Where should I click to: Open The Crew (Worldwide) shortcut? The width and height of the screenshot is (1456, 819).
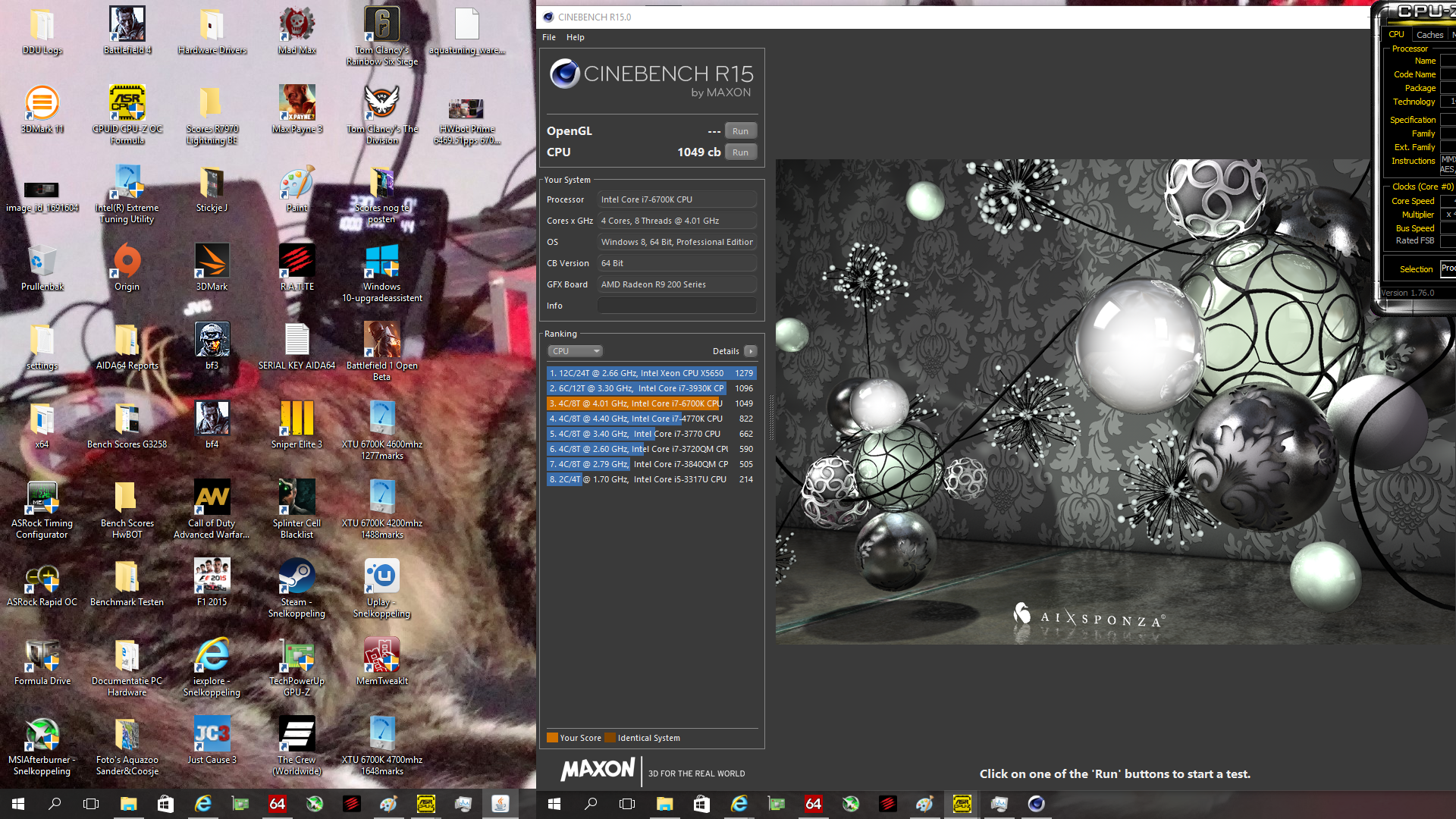pos(297,745)
